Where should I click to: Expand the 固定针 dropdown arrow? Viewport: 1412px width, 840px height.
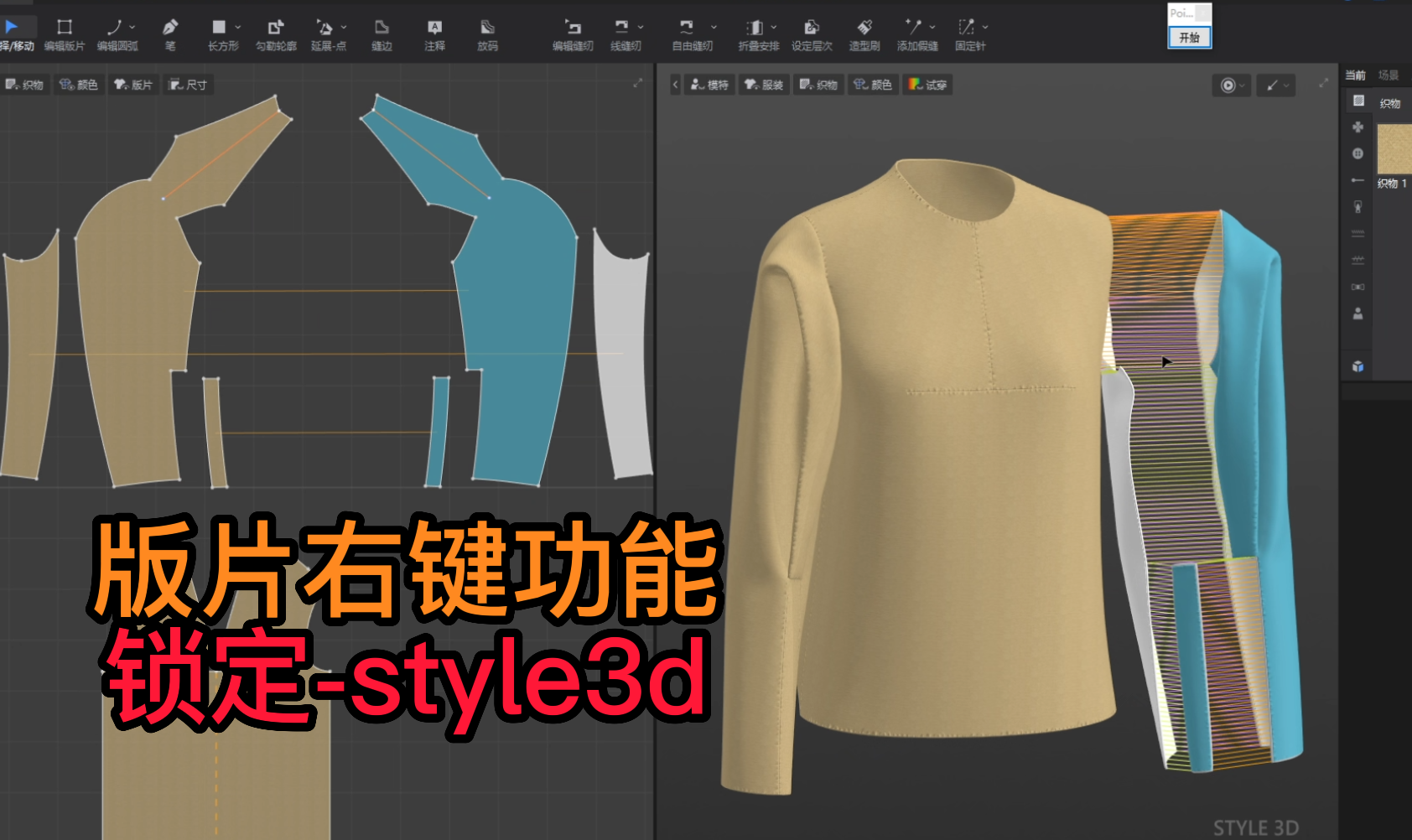click(985, 28)
